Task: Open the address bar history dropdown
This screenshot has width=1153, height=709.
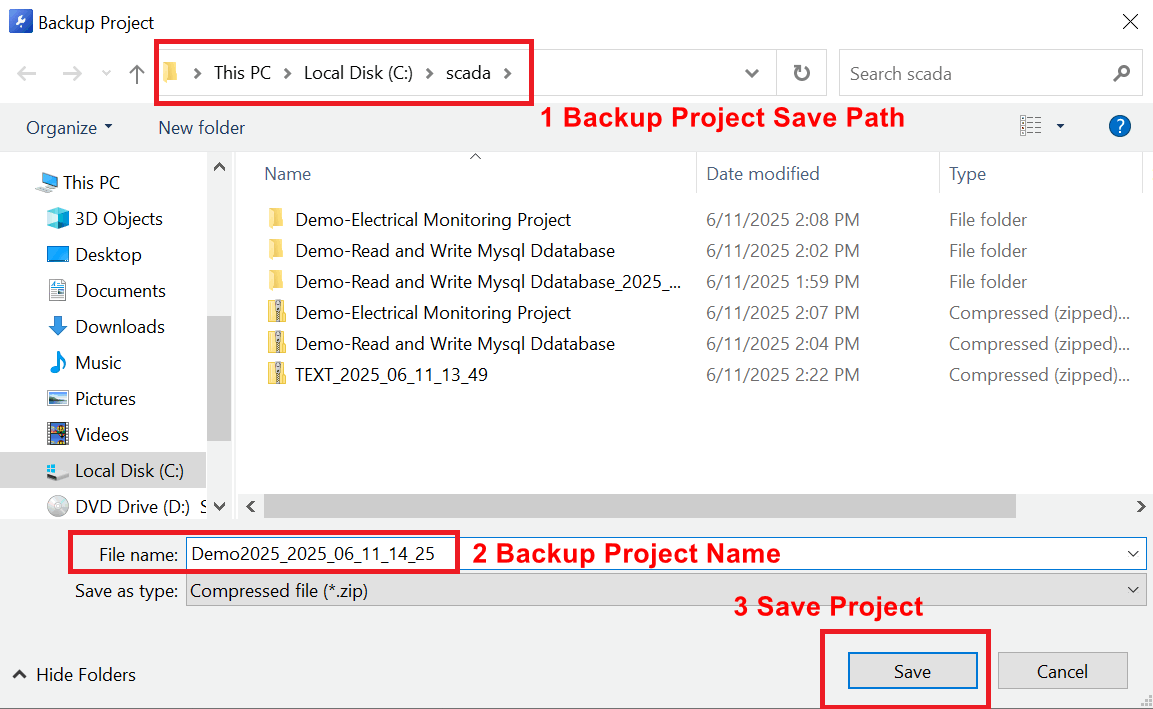Action: click(752, 74)
